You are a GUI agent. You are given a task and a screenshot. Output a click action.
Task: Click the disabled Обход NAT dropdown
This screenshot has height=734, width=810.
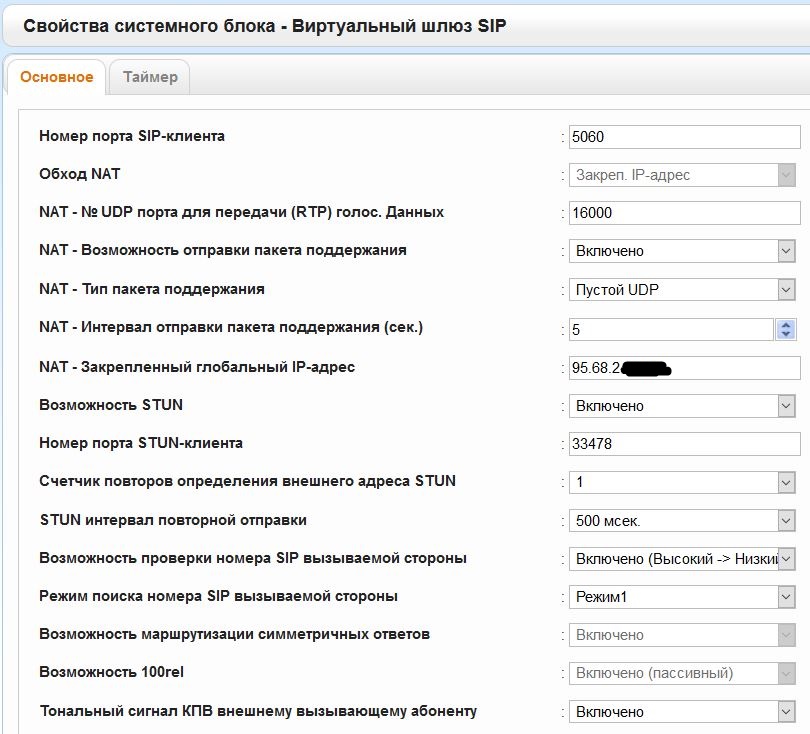point(682,175)
